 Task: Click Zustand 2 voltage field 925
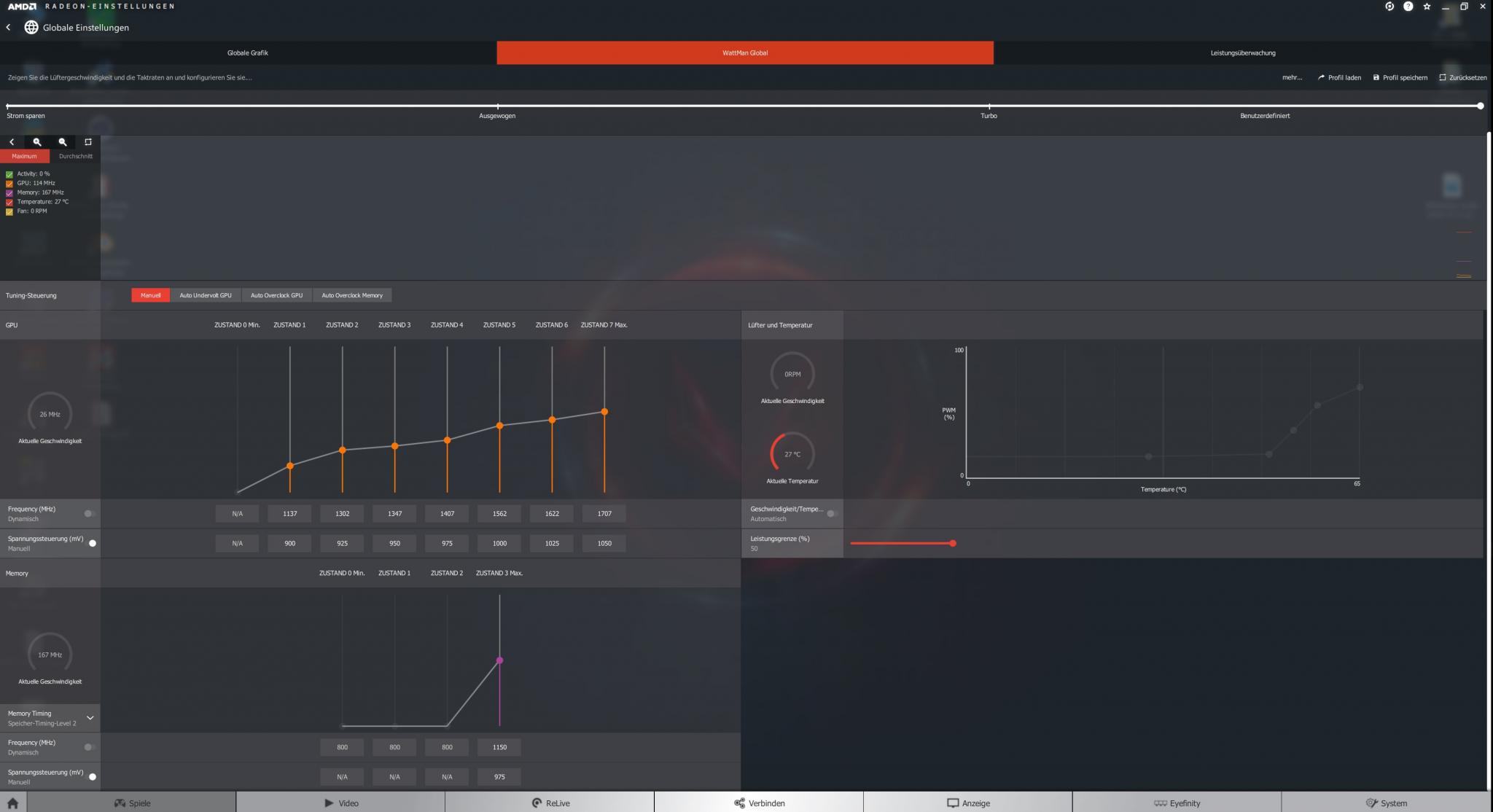point(343,543)
